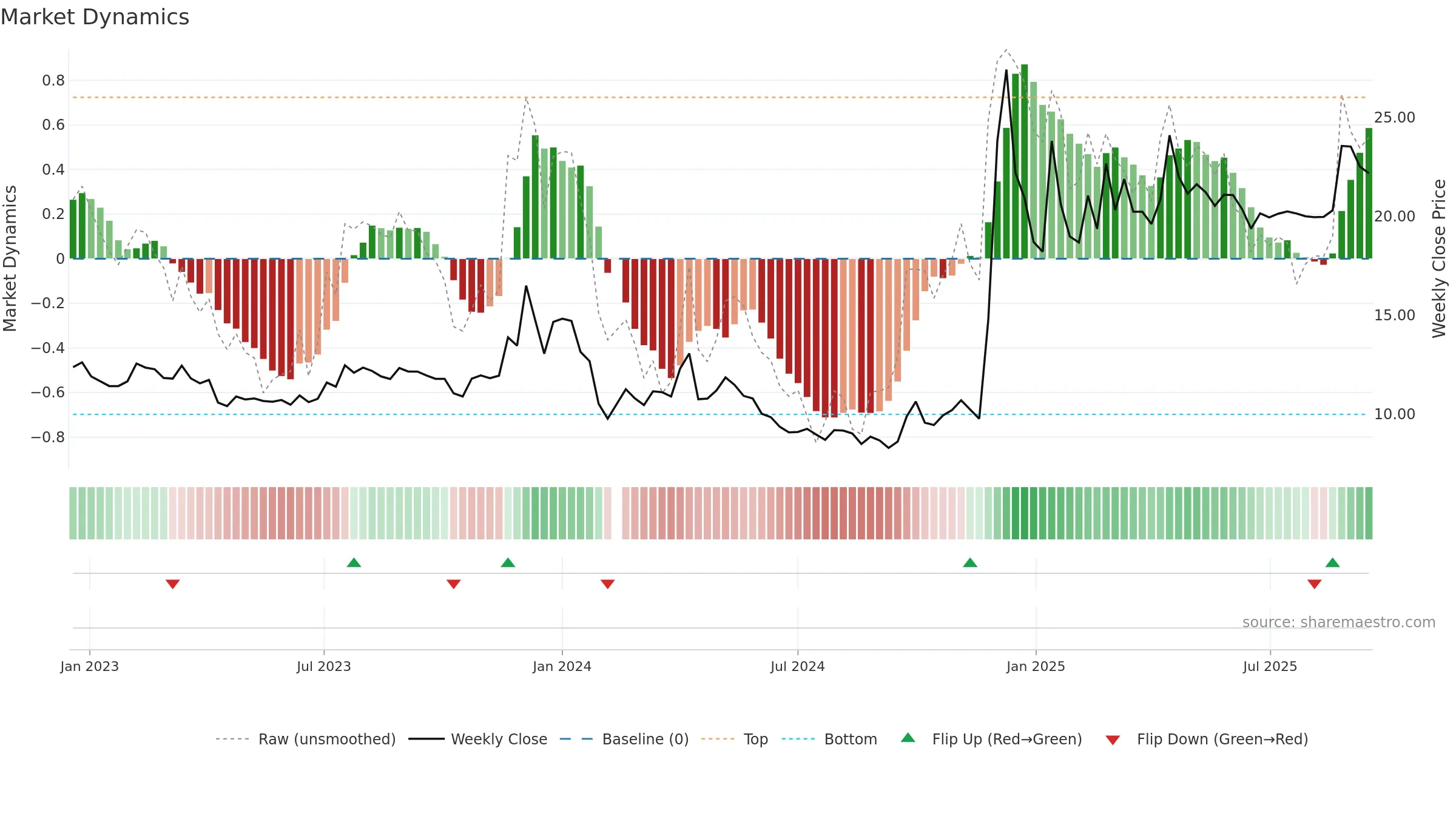Click the Jan 2023 x-axis label
This screenshot has height=819, width=1456.
[90, 666]
